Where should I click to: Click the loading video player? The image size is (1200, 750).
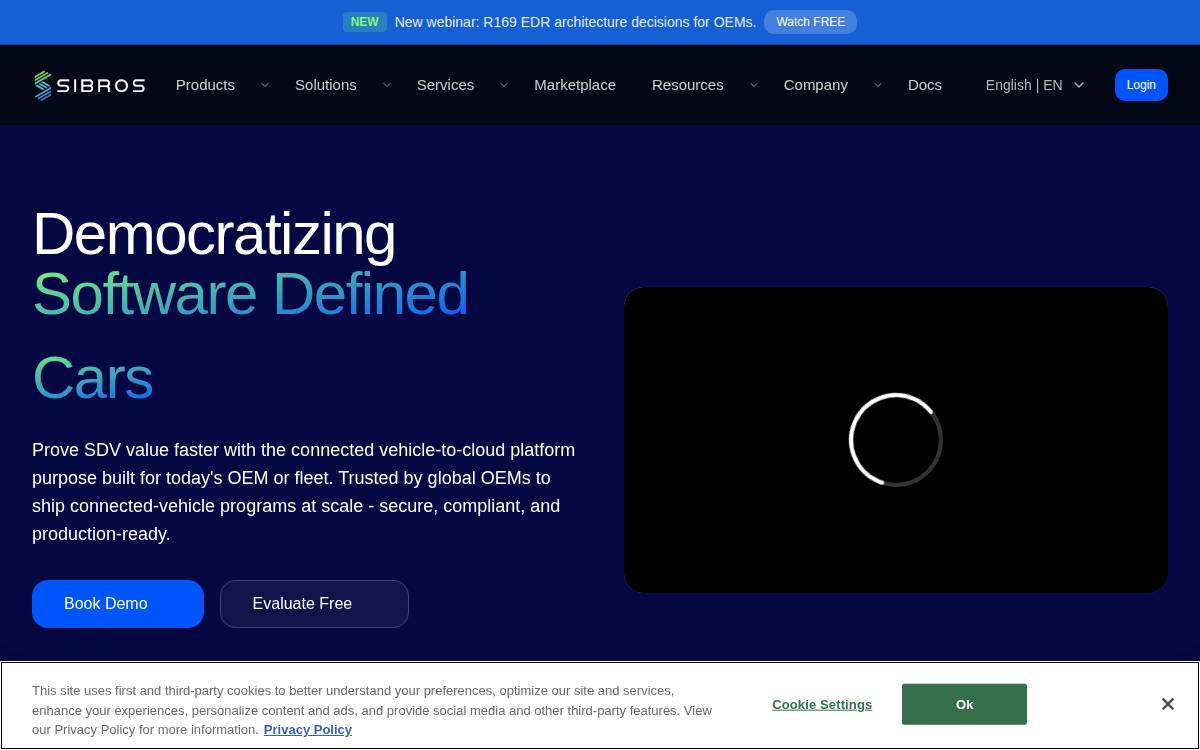coord(896,440)
